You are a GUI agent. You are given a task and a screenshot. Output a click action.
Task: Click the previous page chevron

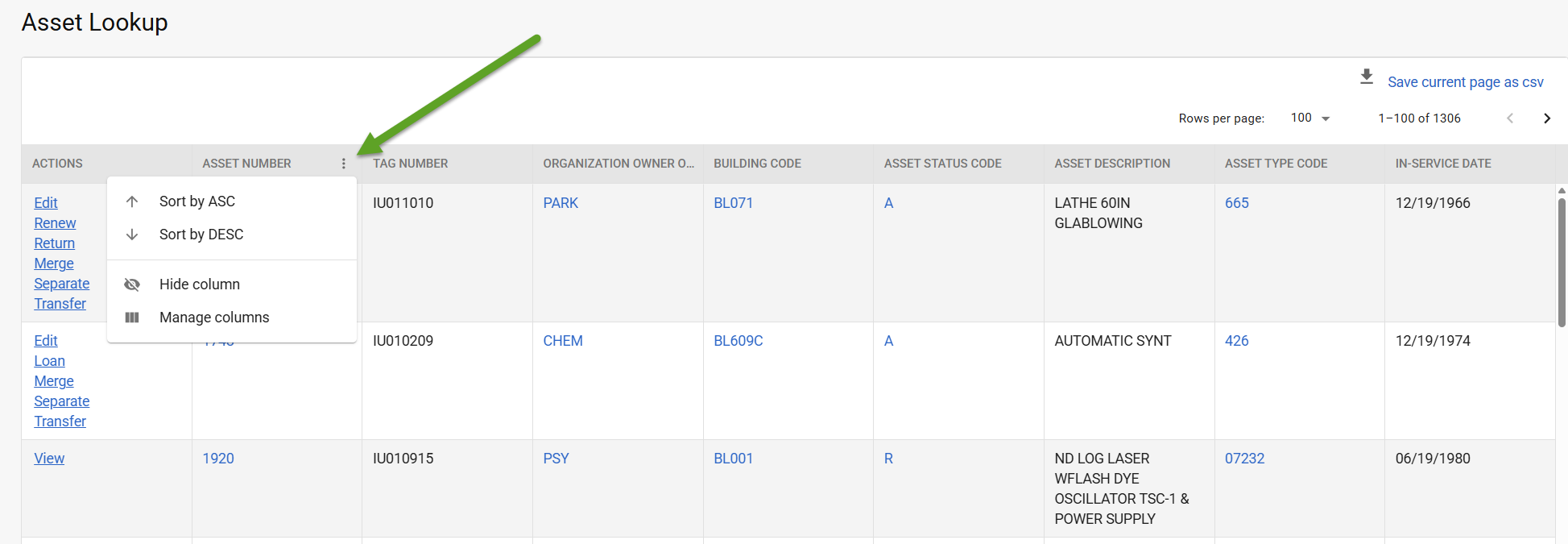(1510, 118)
